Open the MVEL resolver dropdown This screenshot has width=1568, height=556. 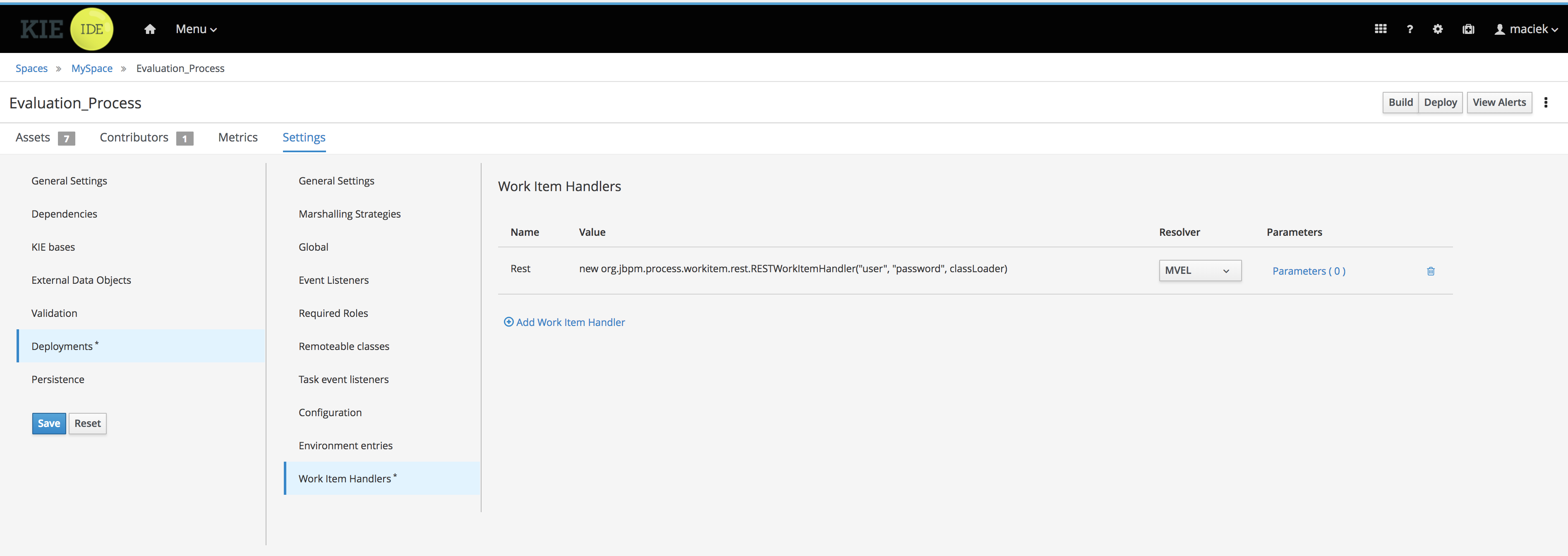tap(1199, 271)
